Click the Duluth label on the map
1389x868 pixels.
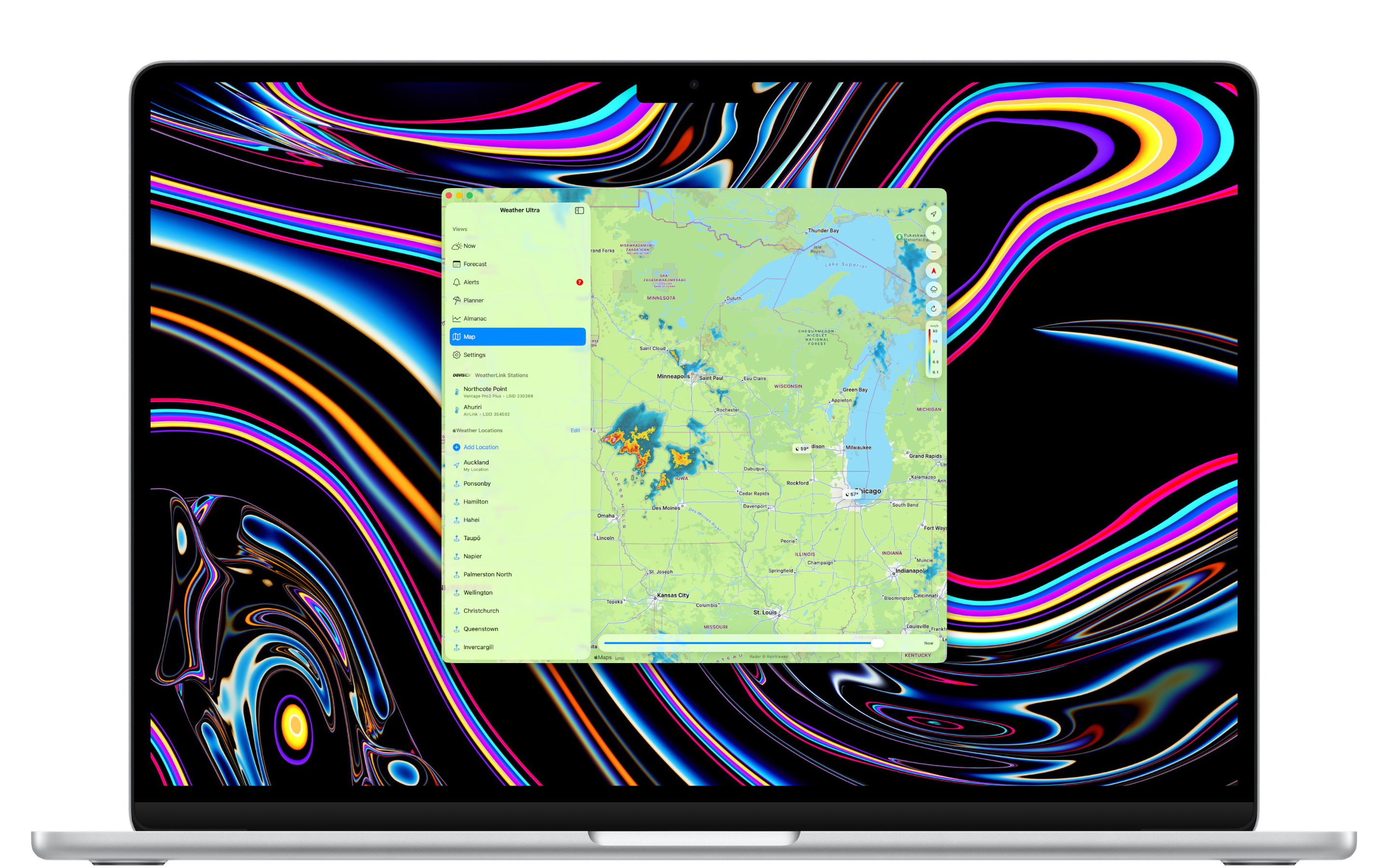(734, 298)
